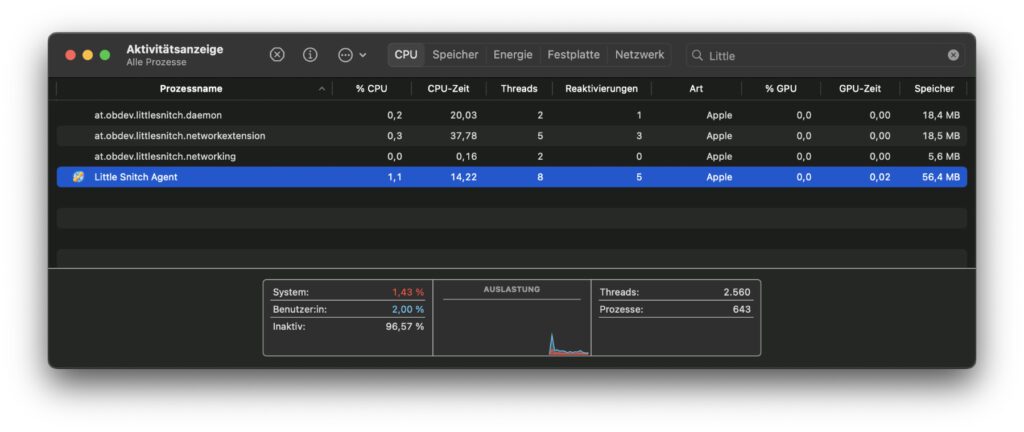
Task: Open process info with the i icon
Action: coord(310,55)
